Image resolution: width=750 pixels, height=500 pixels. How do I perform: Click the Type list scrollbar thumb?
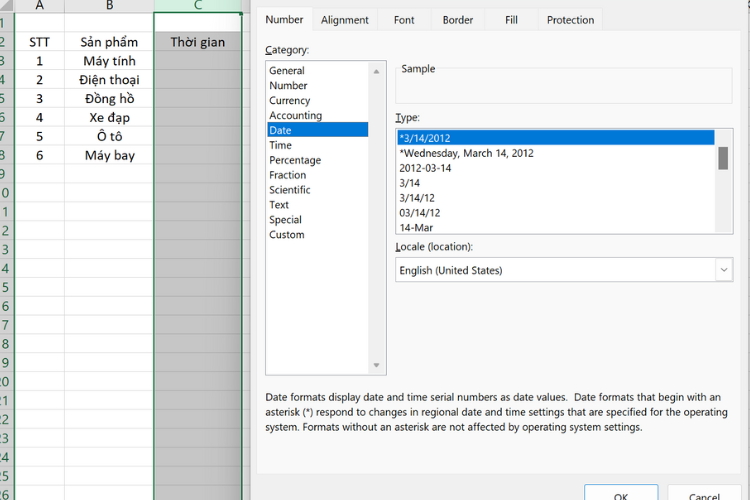723,158
